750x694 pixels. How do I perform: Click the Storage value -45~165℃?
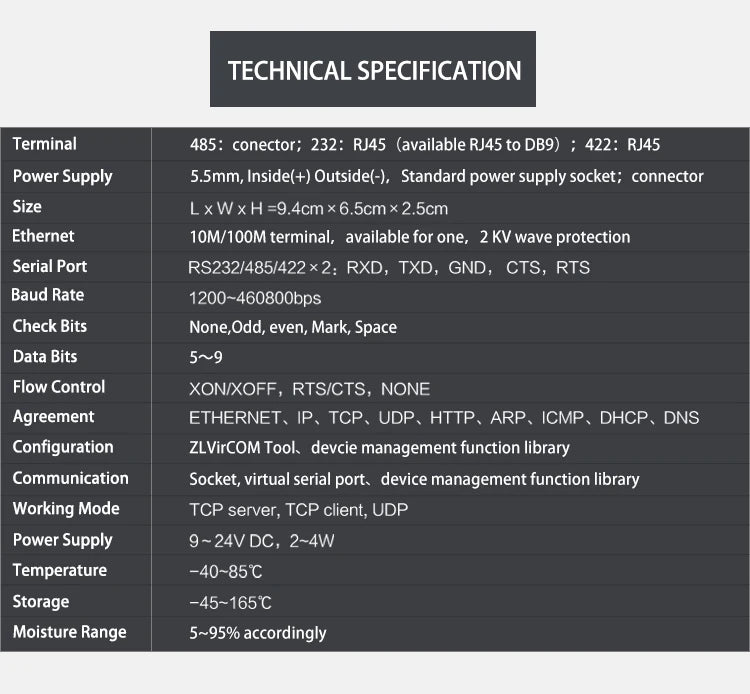tap(230, 603)
